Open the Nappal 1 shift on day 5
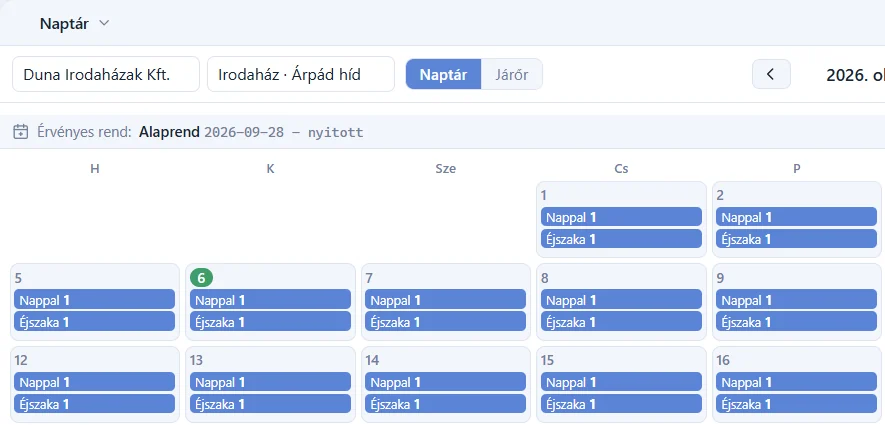 tap(95, 300)
